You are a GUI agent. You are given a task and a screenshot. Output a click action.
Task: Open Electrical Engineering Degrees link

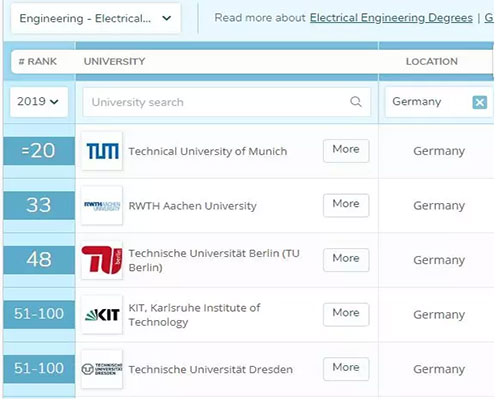click(391, 18)
